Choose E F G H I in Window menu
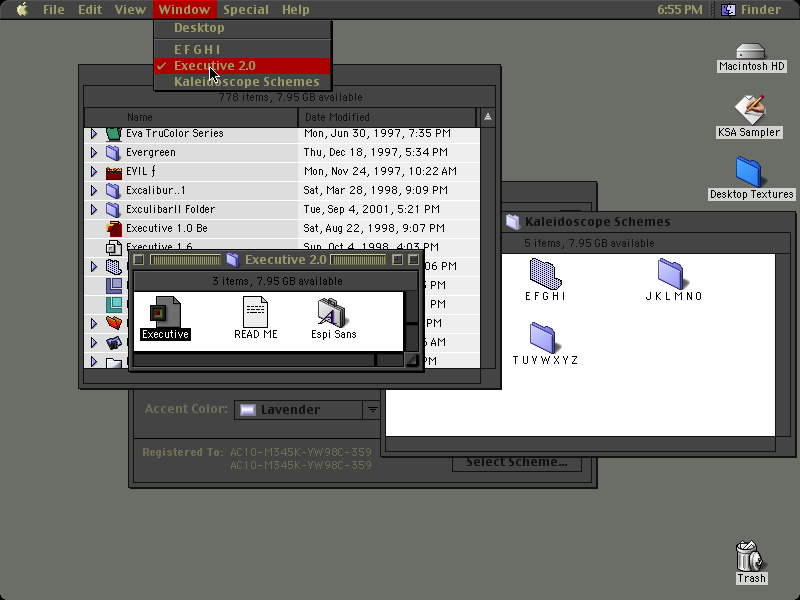This screenshot has height=600, width=800. pyautogui.click(x=242, y=49)
